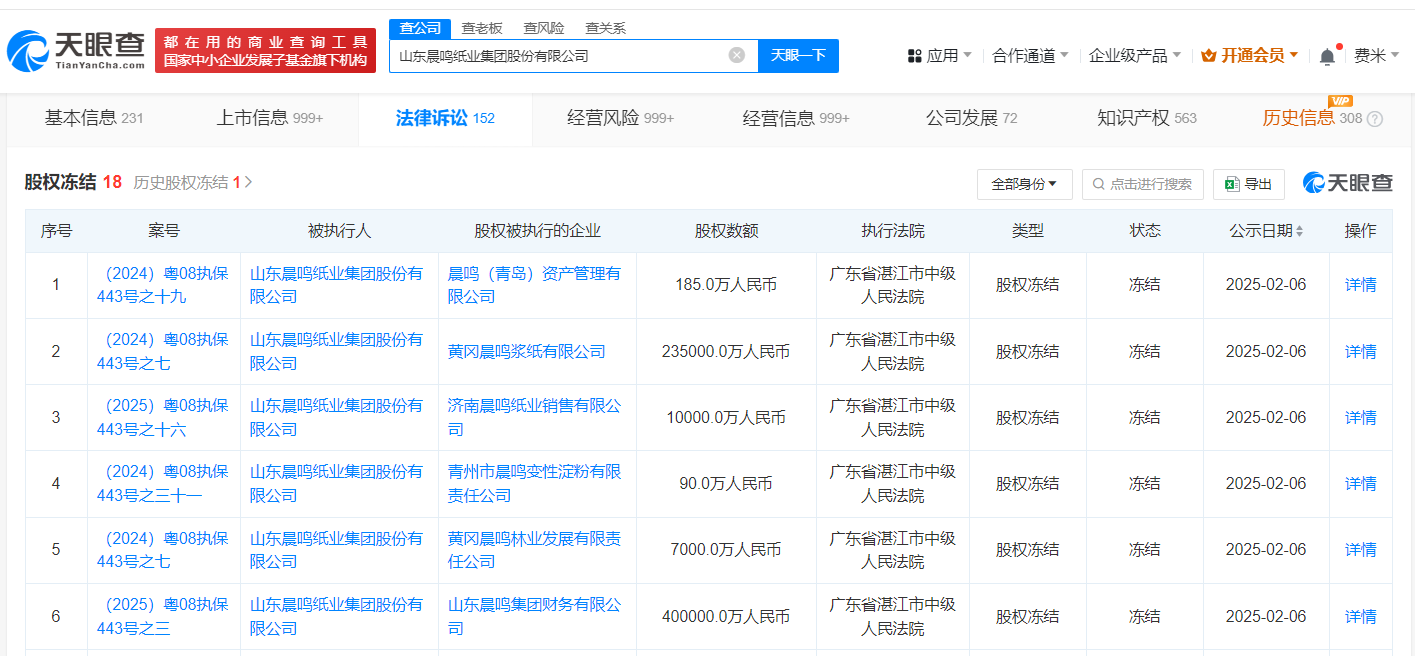Click 详情 for row 3

(1360, 417)
